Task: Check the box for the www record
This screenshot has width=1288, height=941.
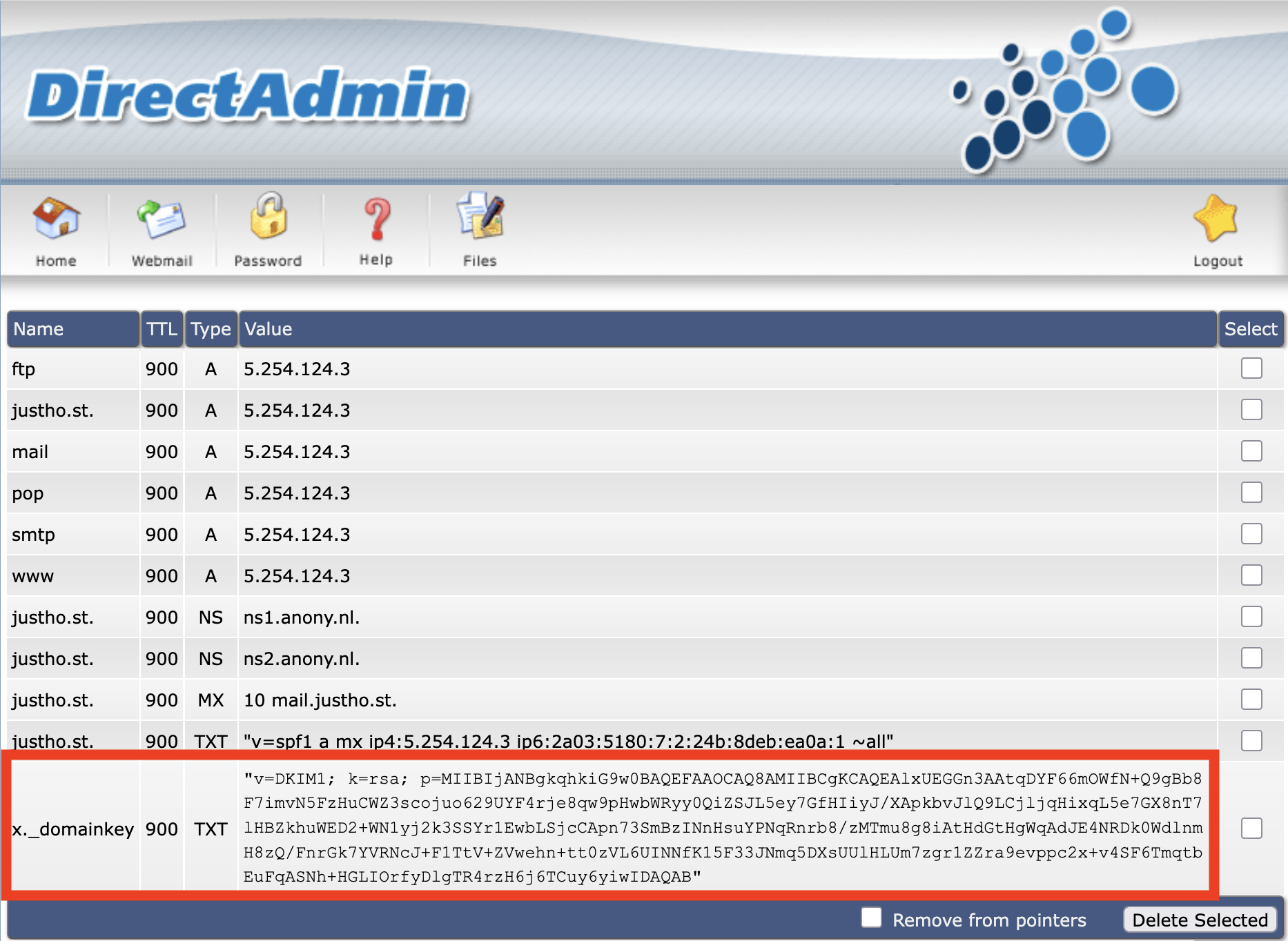Action: (1250, 575)
